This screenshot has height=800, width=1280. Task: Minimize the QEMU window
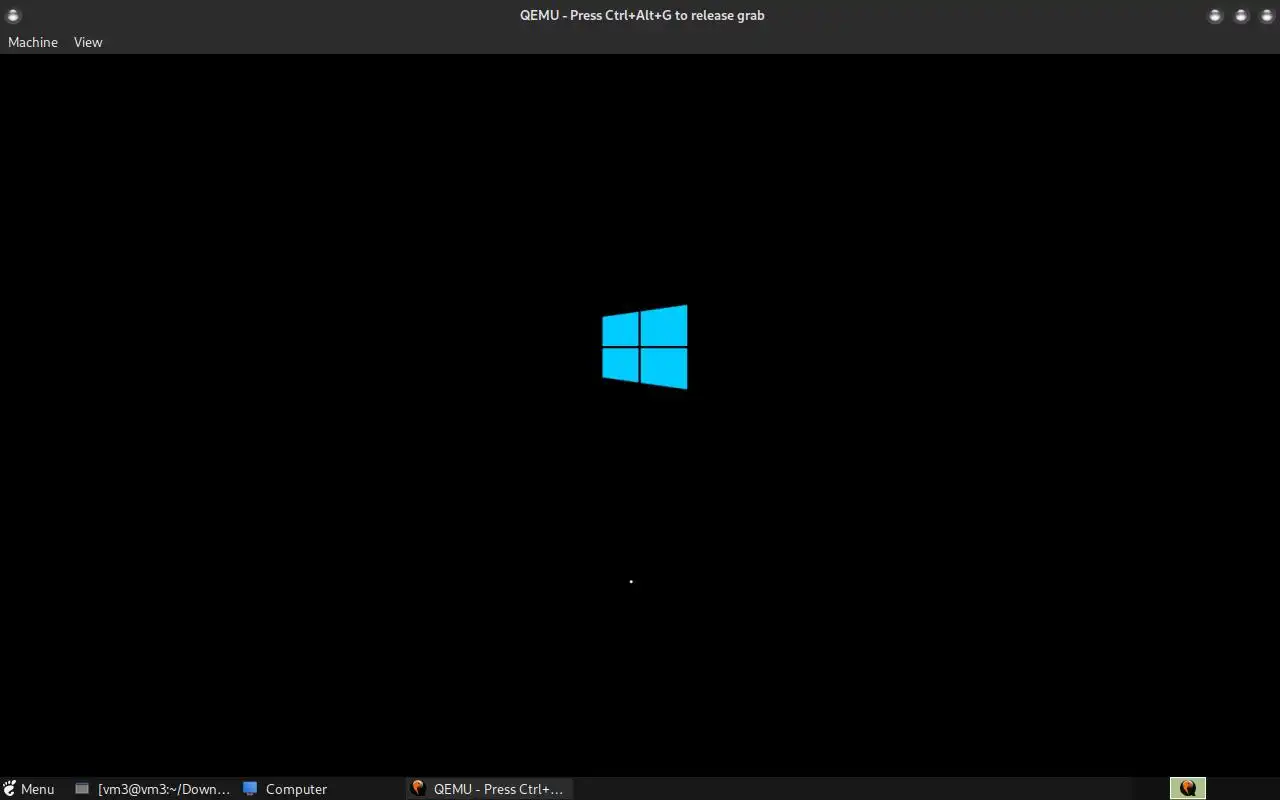[1215, 15]
